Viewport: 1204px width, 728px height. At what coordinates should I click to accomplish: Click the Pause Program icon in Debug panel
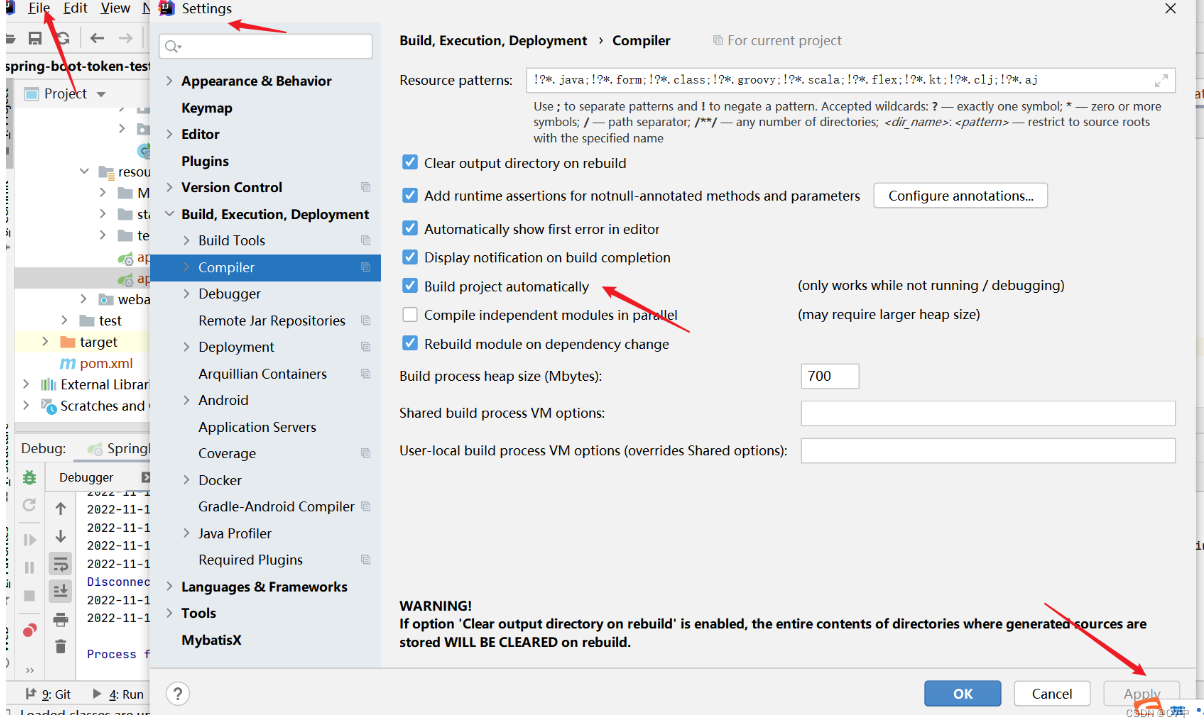point(30,567)
